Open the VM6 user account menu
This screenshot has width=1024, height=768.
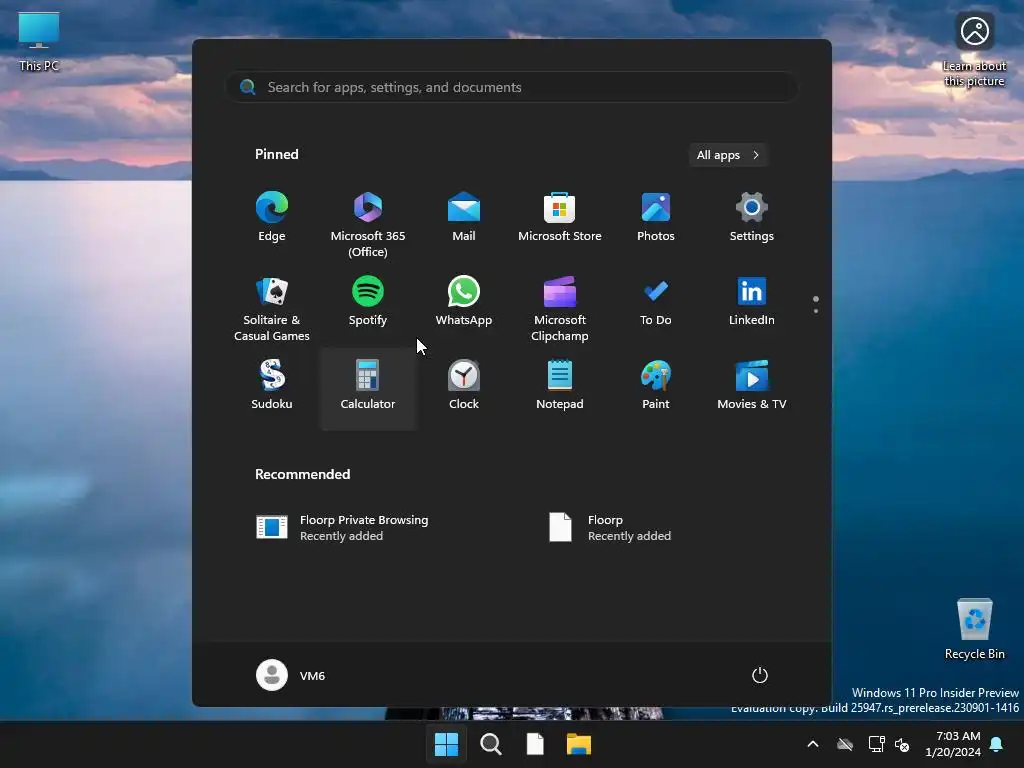tap(291, 675)
